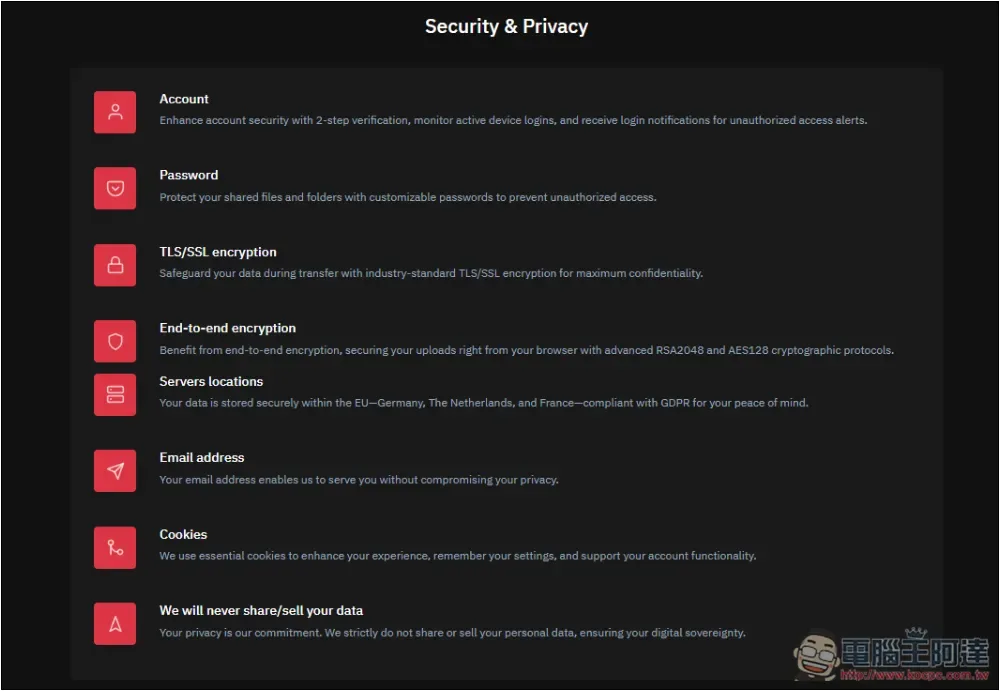Image resolution: width=1000 pixels, height=691 pixels.
Task: Click the never share/sell data icon
Action: (x=115, y=623)
